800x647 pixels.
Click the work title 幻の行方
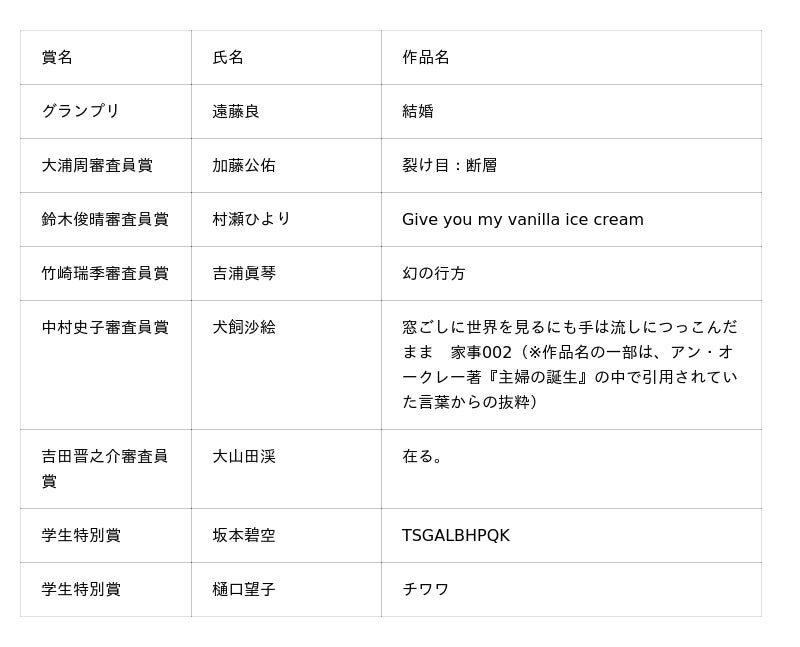(434, 274)
